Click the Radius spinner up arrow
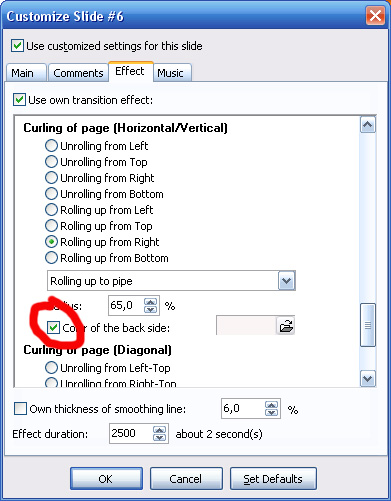The width and height of the screenshot is (391, 501). (150, 302)
